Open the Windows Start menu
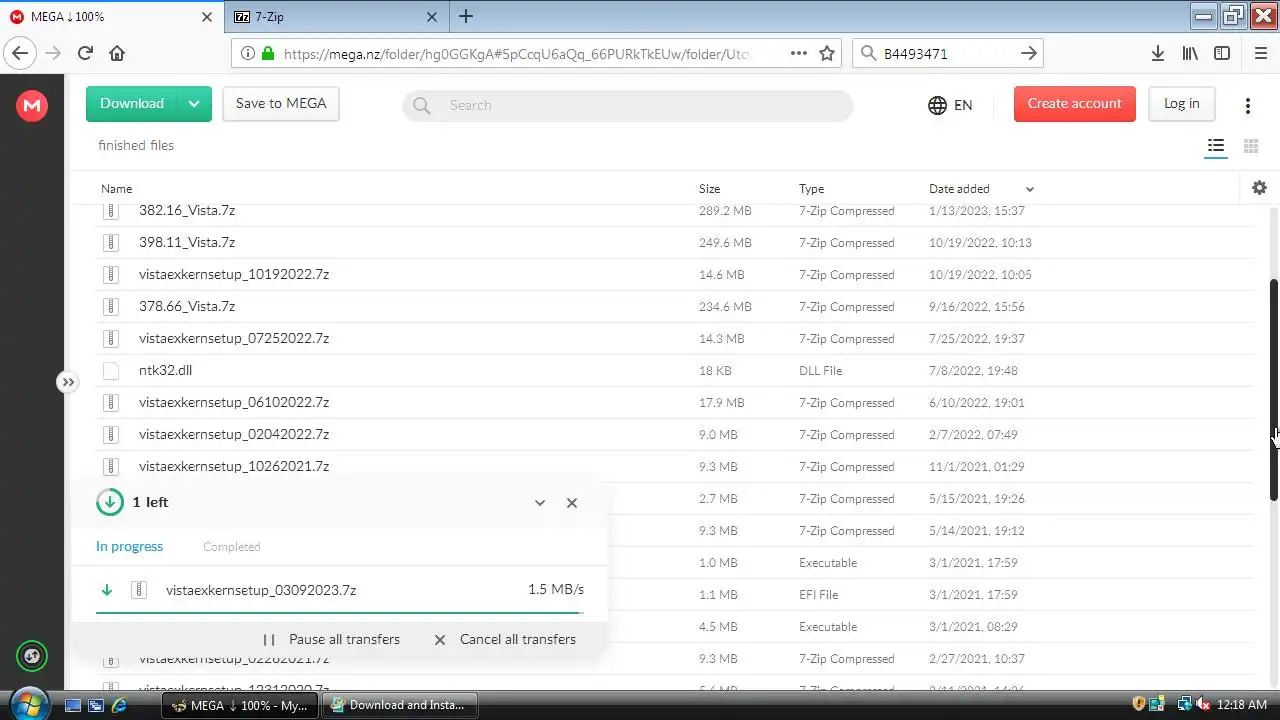This screenshot has width=1280, height=720. click(x=28, y=703)
